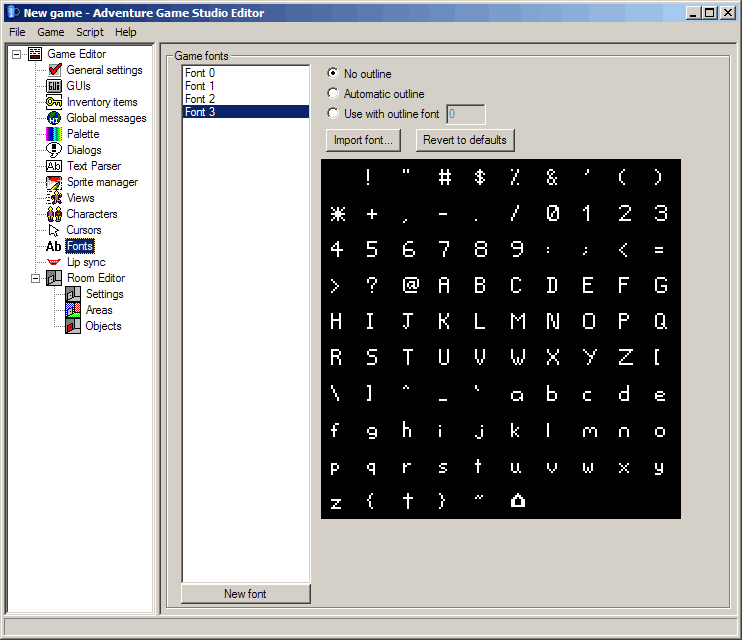742x640 pixels.
Task: Click the Global messages globe icon
Action: point(54,118)
